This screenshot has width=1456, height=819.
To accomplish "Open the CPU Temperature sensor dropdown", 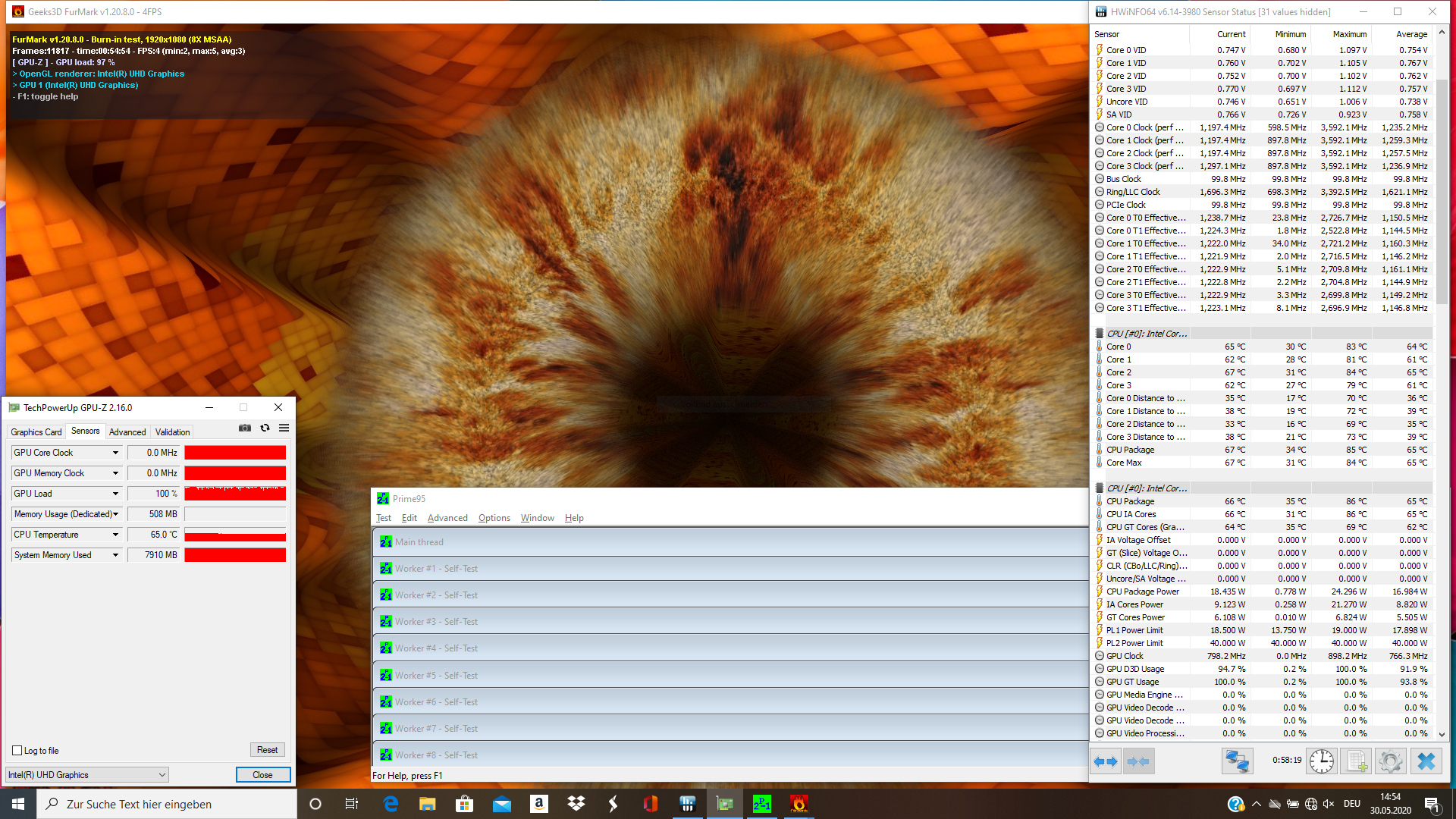I will pyautogui.click(x=115, y=535).
